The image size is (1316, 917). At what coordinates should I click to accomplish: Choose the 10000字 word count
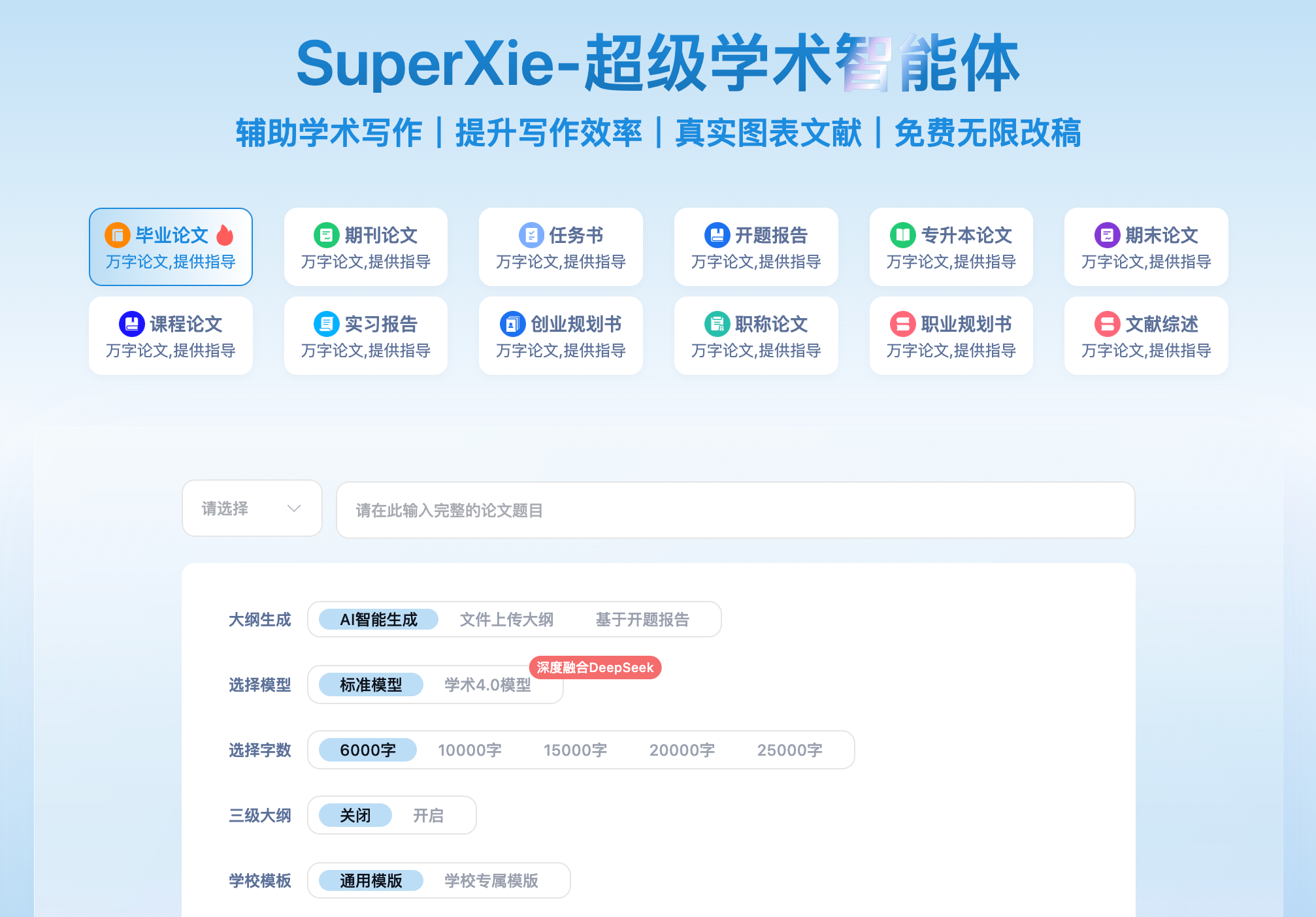[x=469, y=750]
